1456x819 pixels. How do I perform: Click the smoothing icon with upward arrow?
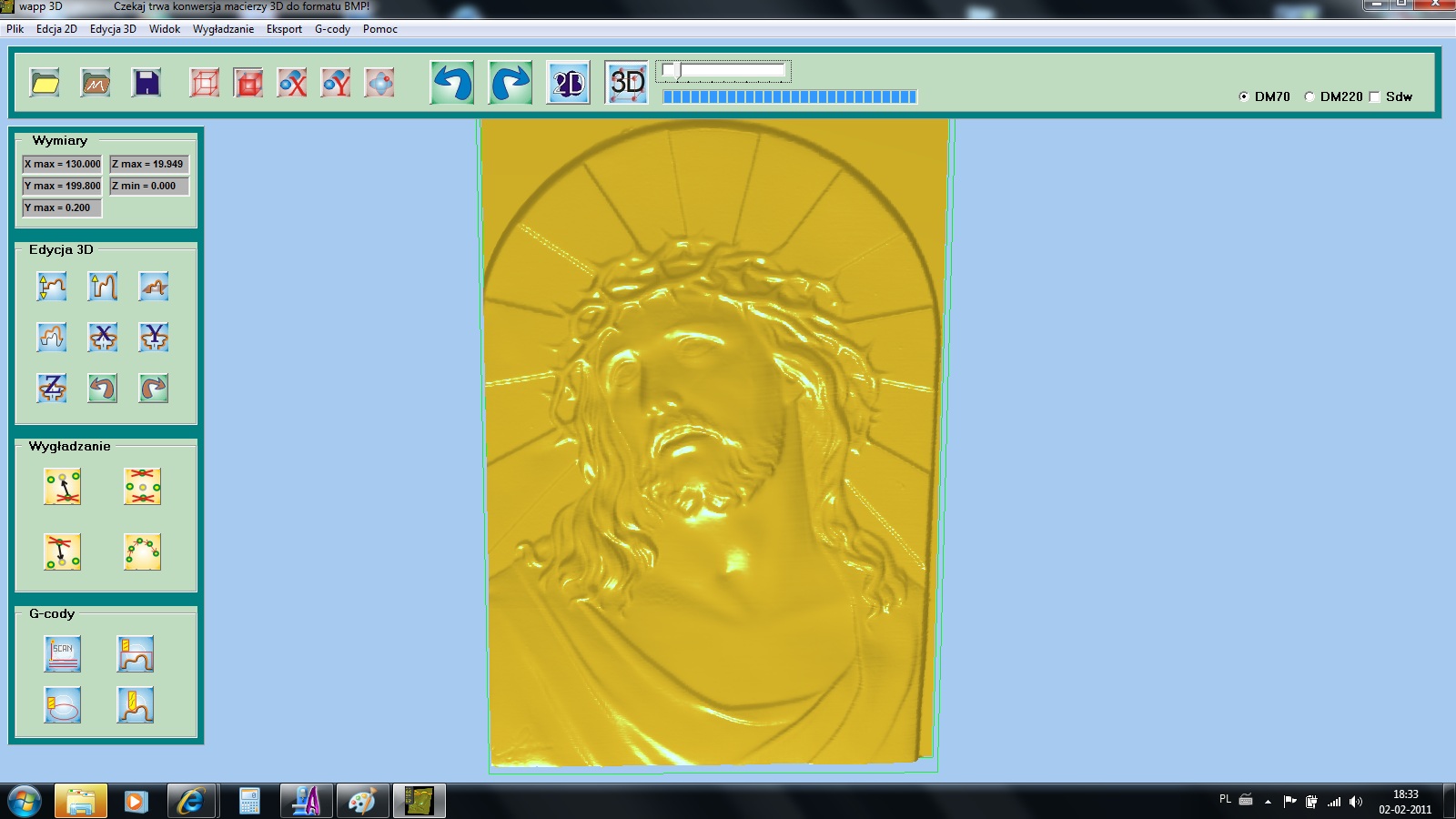(63, 487)
